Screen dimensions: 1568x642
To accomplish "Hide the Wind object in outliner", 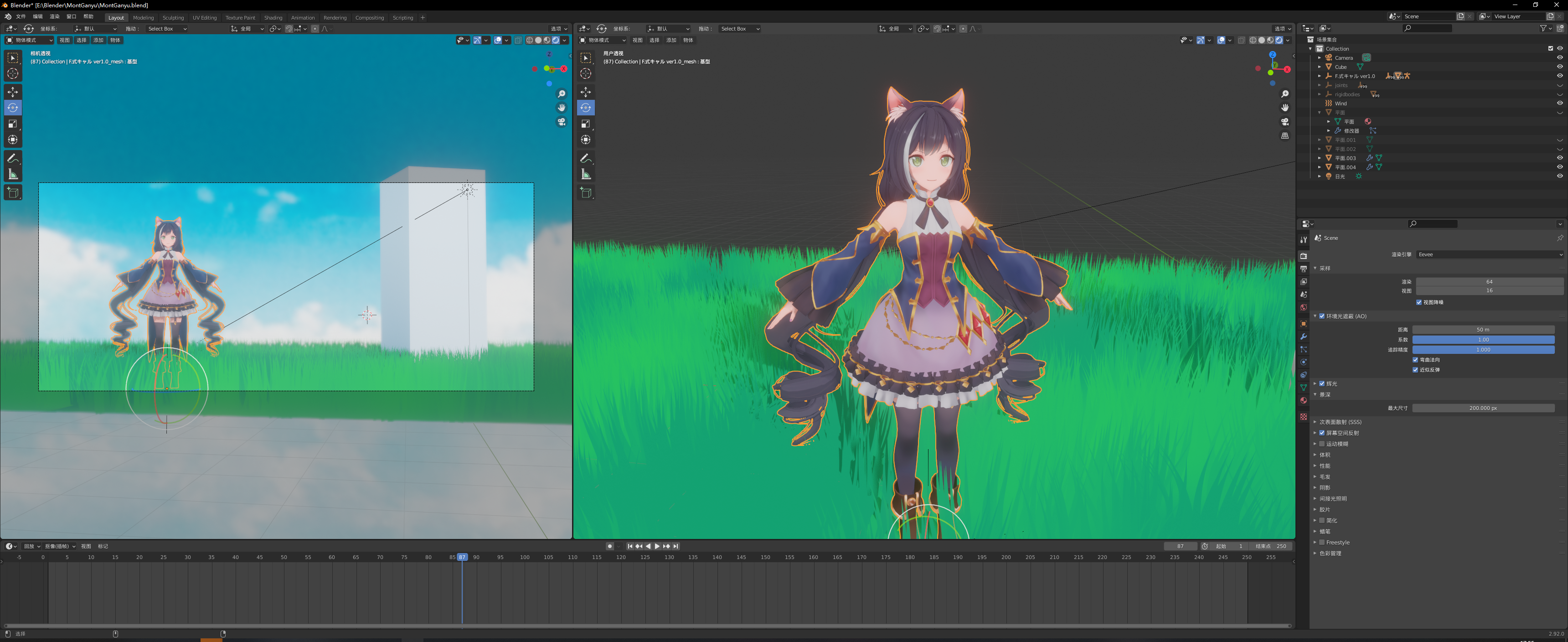I will 1559,104.
